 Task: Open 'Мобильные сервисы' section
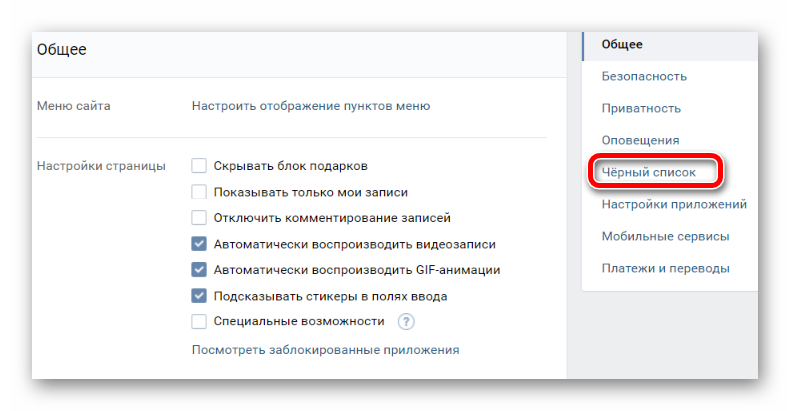click(x=665, y=236)
